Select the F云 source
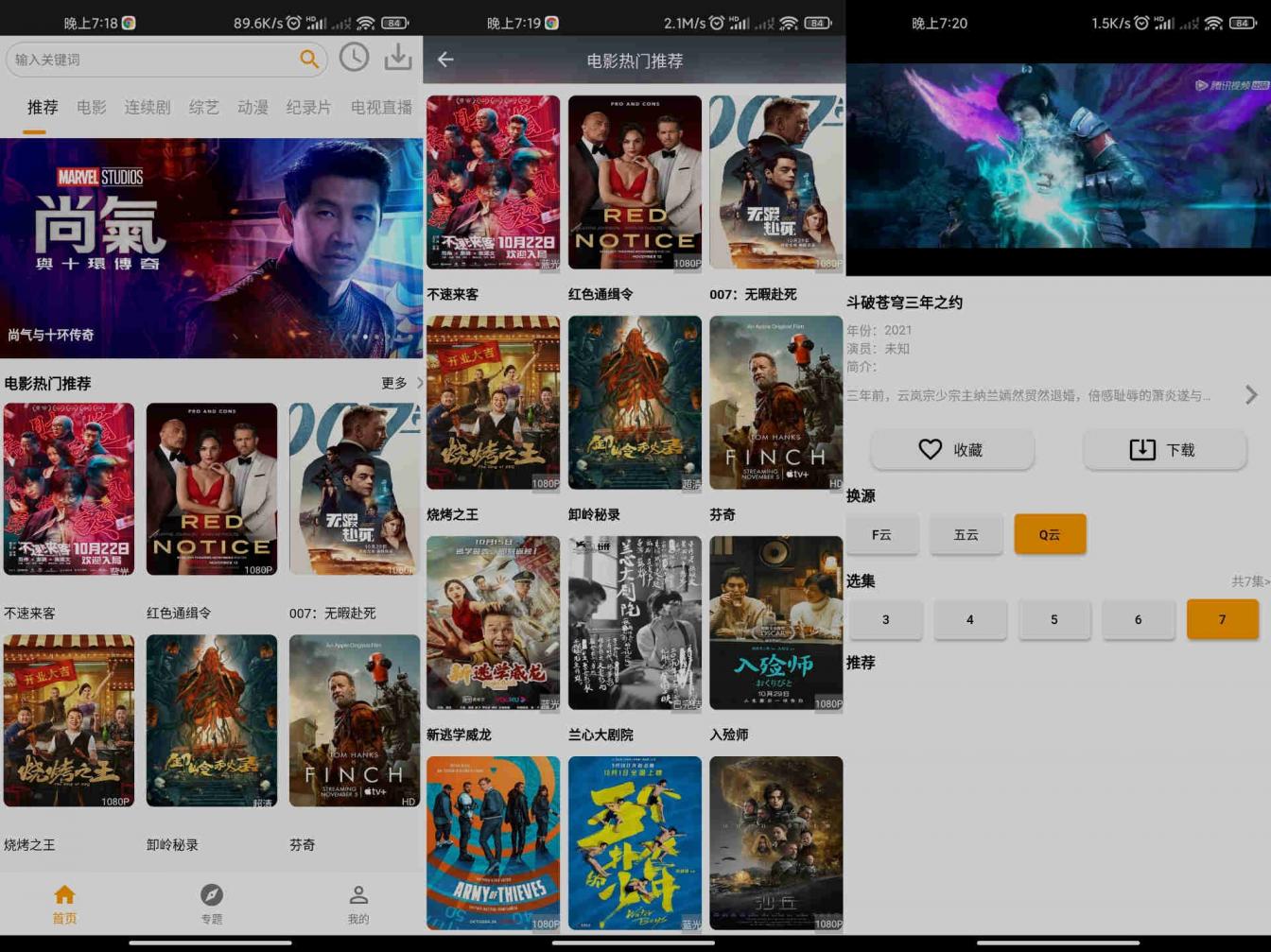This screenshot has width=1271, height=952. [x=881, y=534]
